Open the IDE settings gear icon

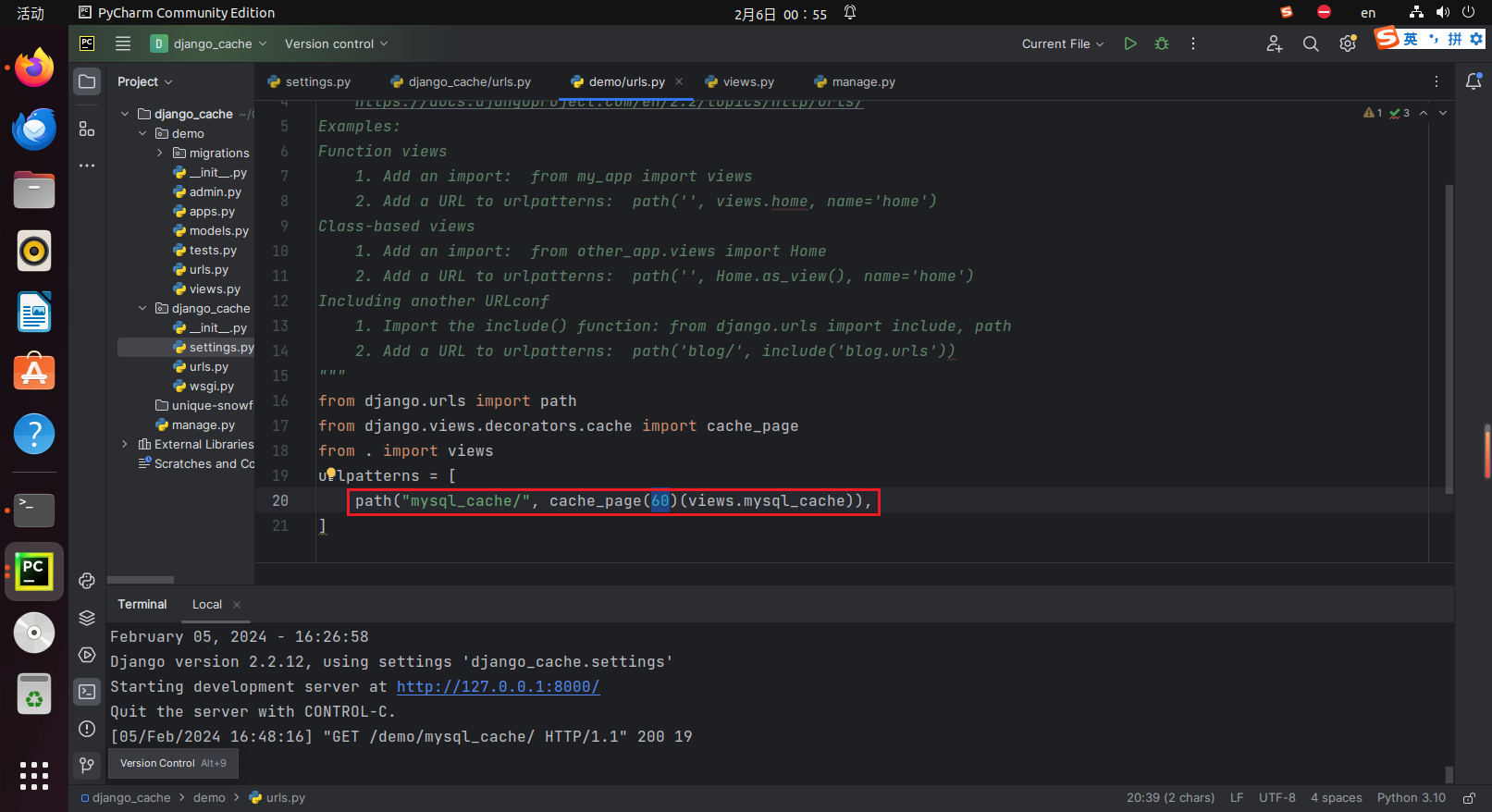1347,43
